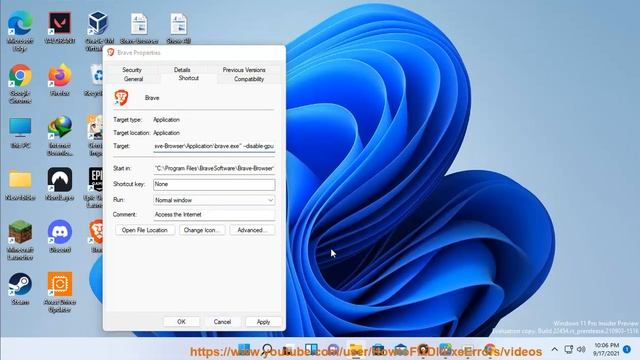Open volume control in system tray
640x360 pixels.
581,349
